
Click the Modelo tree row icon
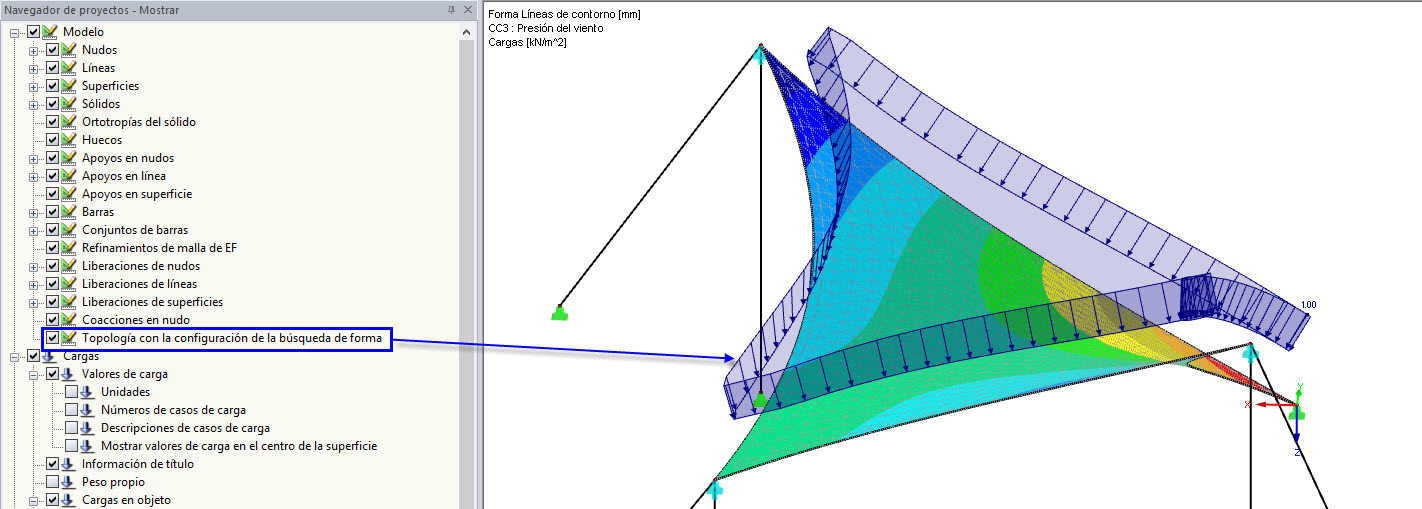[49, 32]
